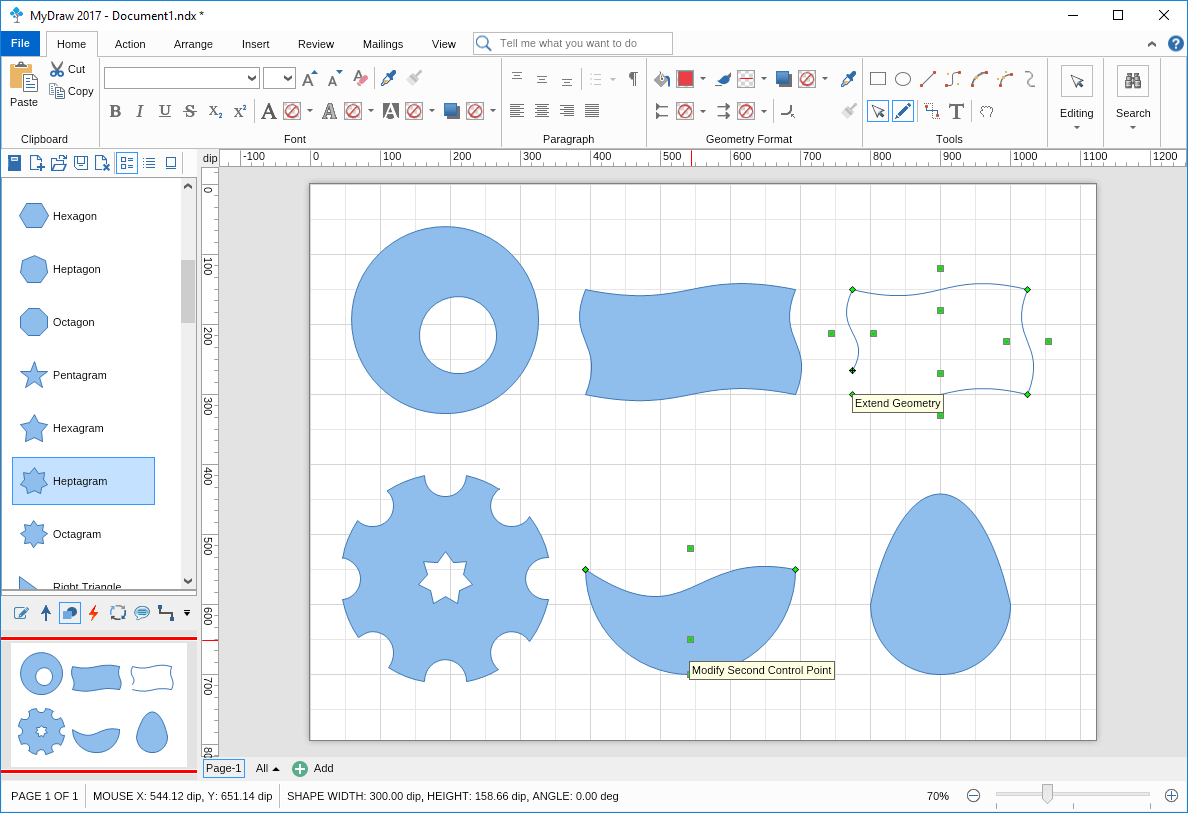Open the File menu
The image size is (1188, 813).
click(x=20, y=43)
